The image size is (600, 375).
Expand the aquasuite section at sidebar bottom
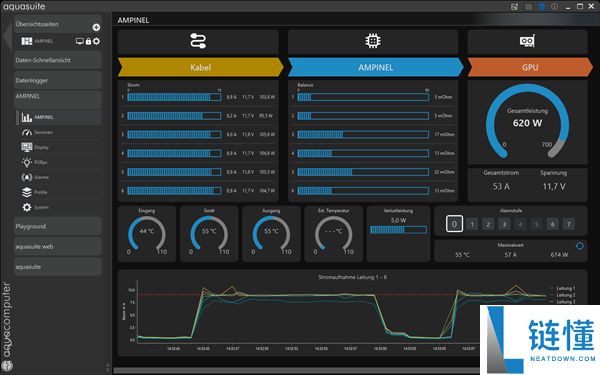57,267
